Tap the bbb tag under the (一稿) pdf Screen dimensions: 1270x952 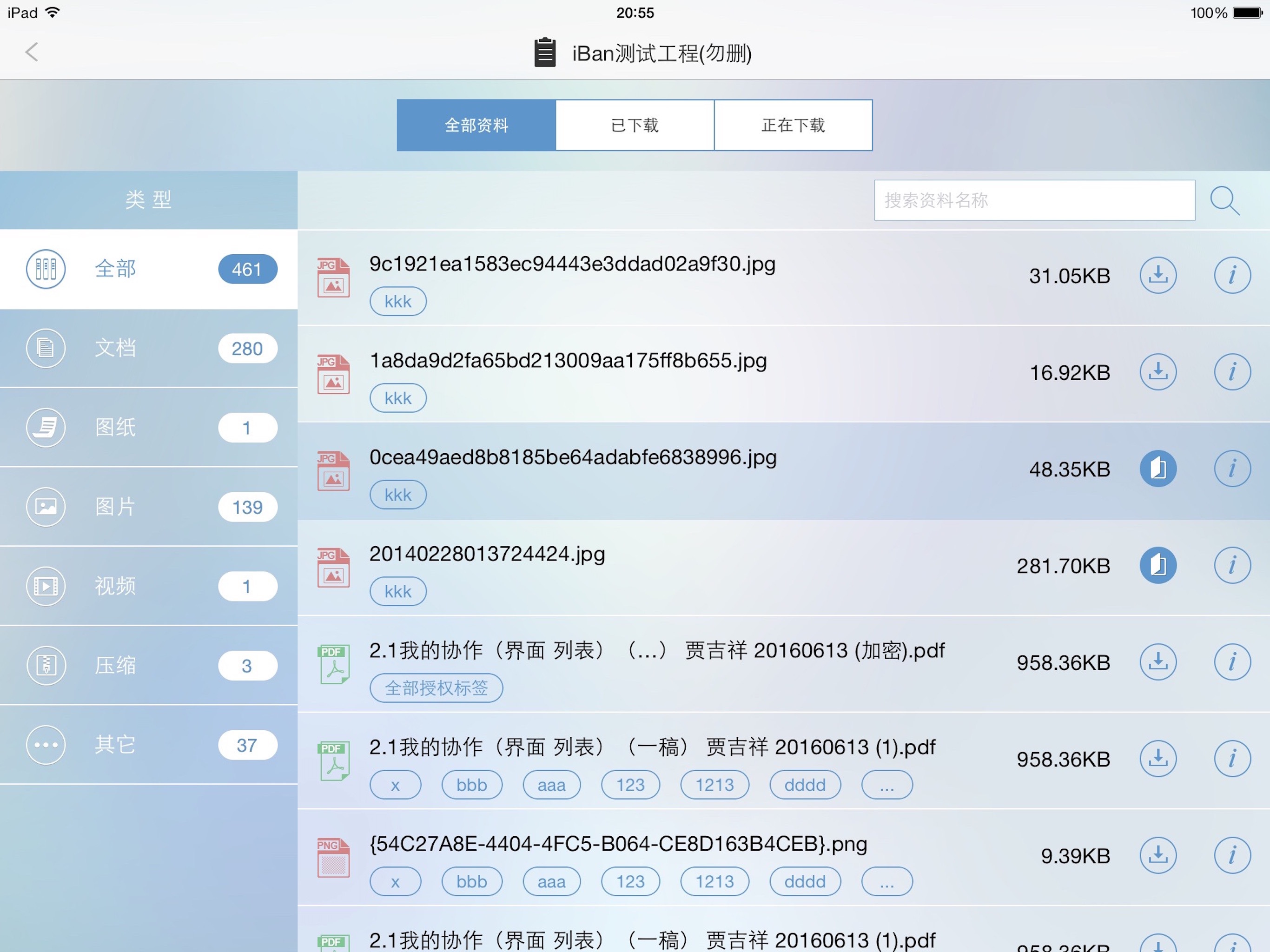click(x=472, y=785)
